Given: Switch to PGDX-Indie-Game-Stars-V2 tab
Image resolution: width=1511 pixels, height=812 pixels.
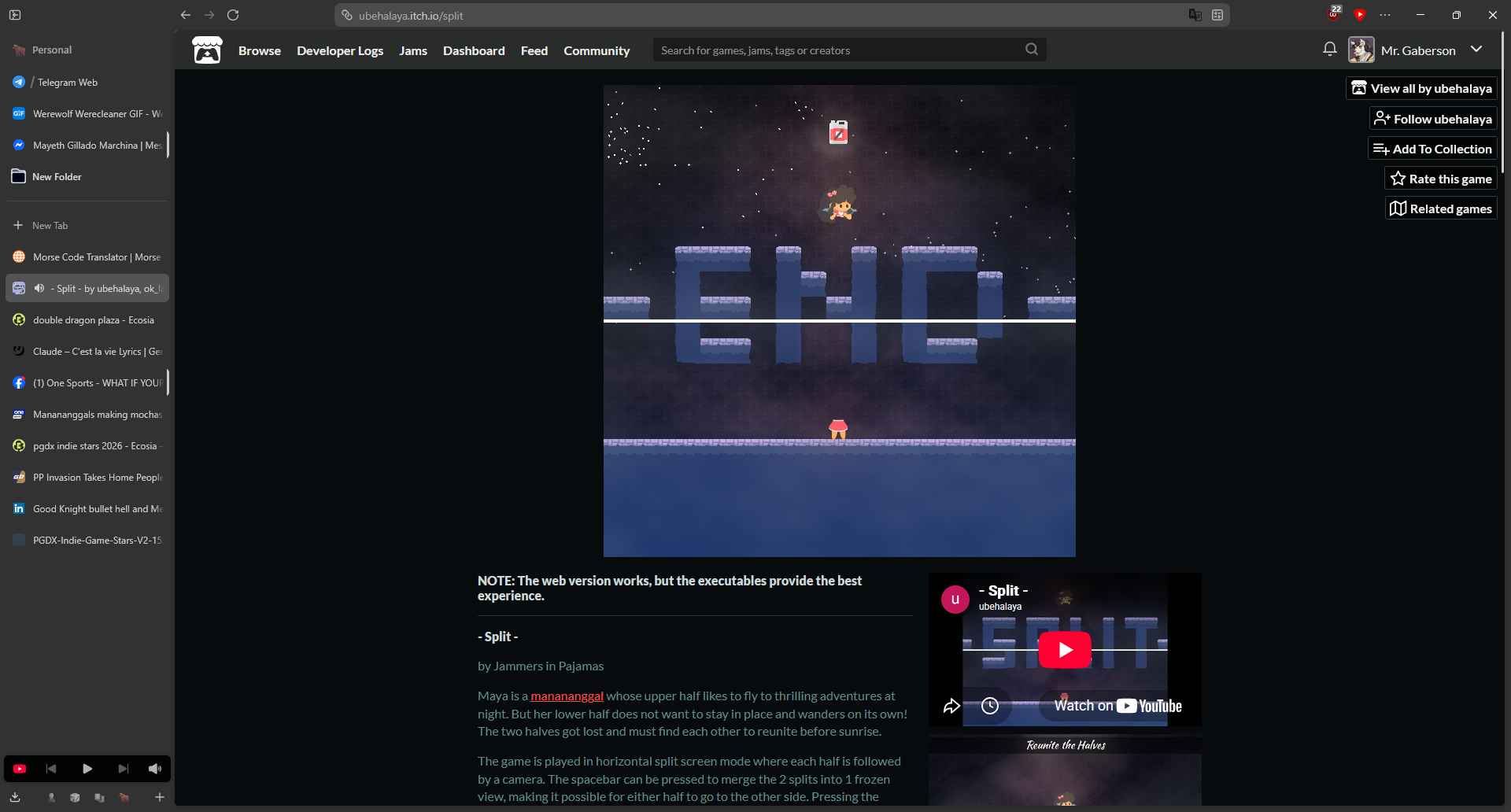Looking at the screenshot, I should point(87,541).
